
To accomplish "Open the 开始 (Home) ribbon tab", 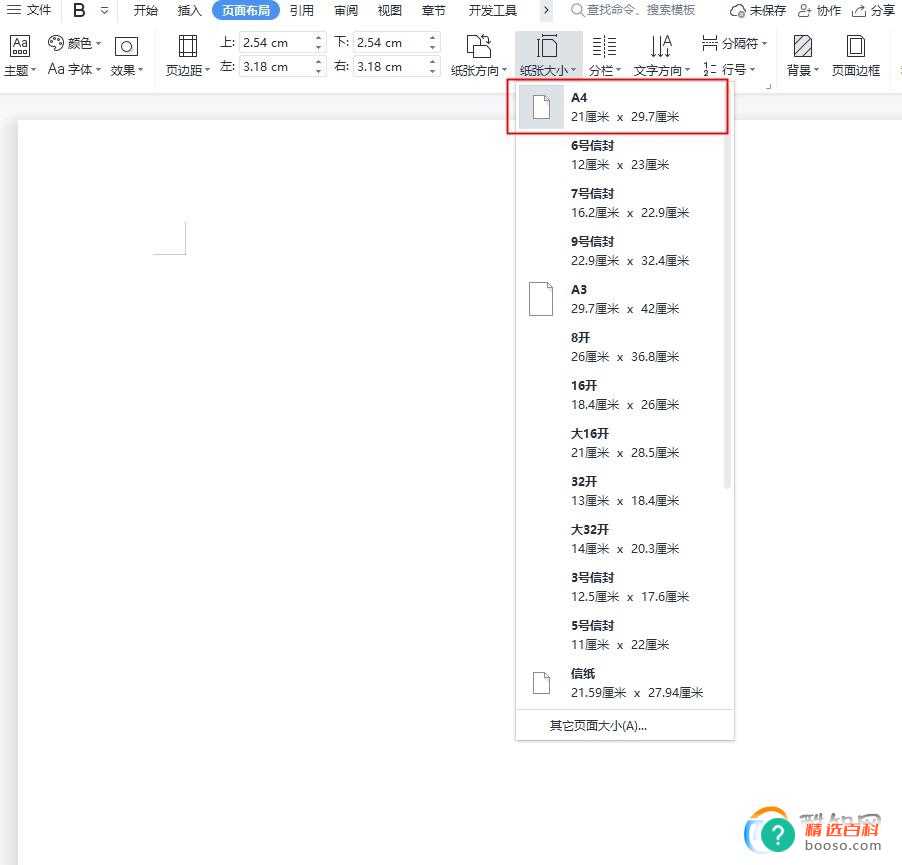I will coord(145,11).
